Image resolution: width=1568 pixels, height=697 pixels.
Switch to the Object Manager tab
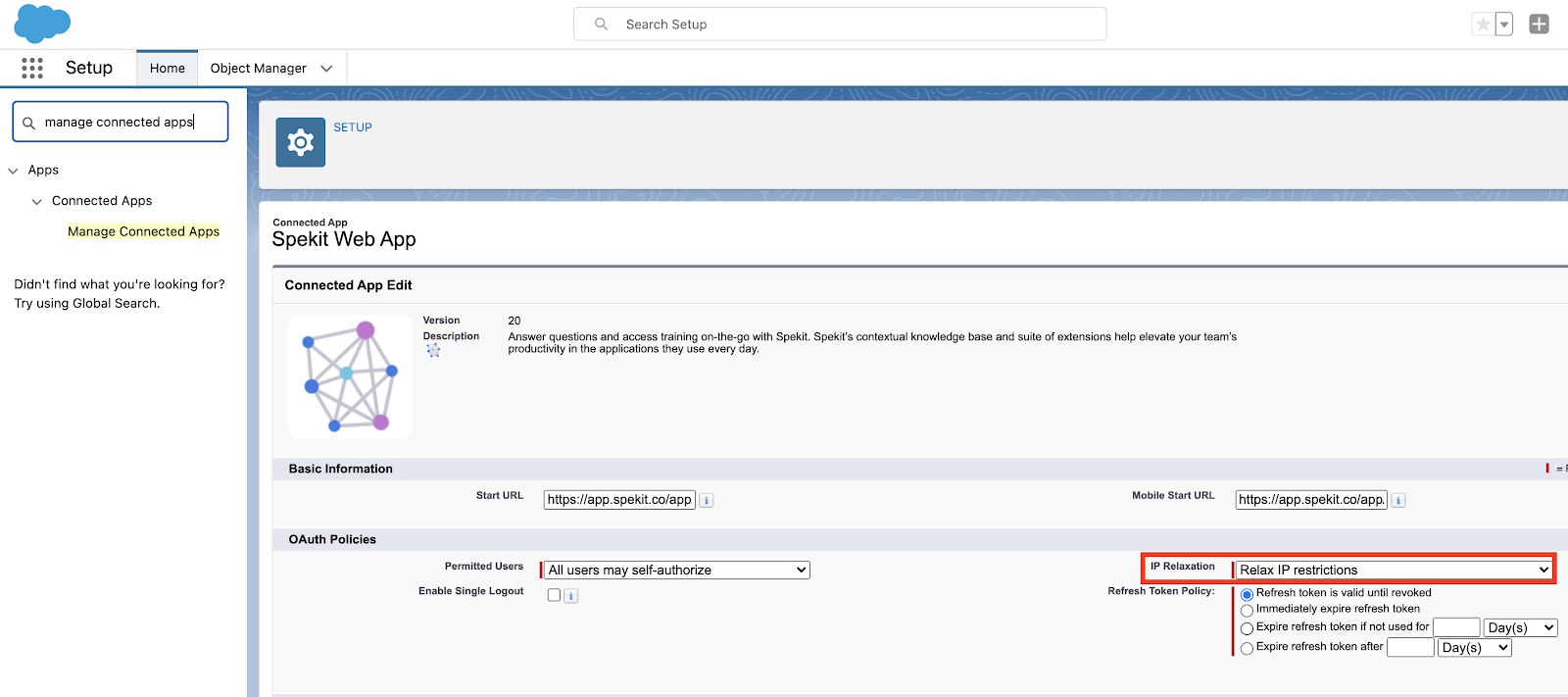pos(259,68)
